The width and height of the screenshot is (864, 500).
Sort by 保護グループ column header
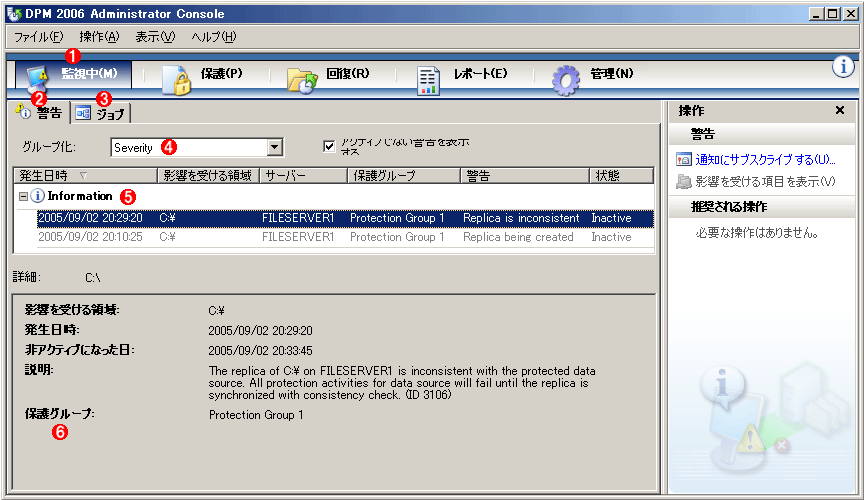pyautogui.click(x=404, y=176)
